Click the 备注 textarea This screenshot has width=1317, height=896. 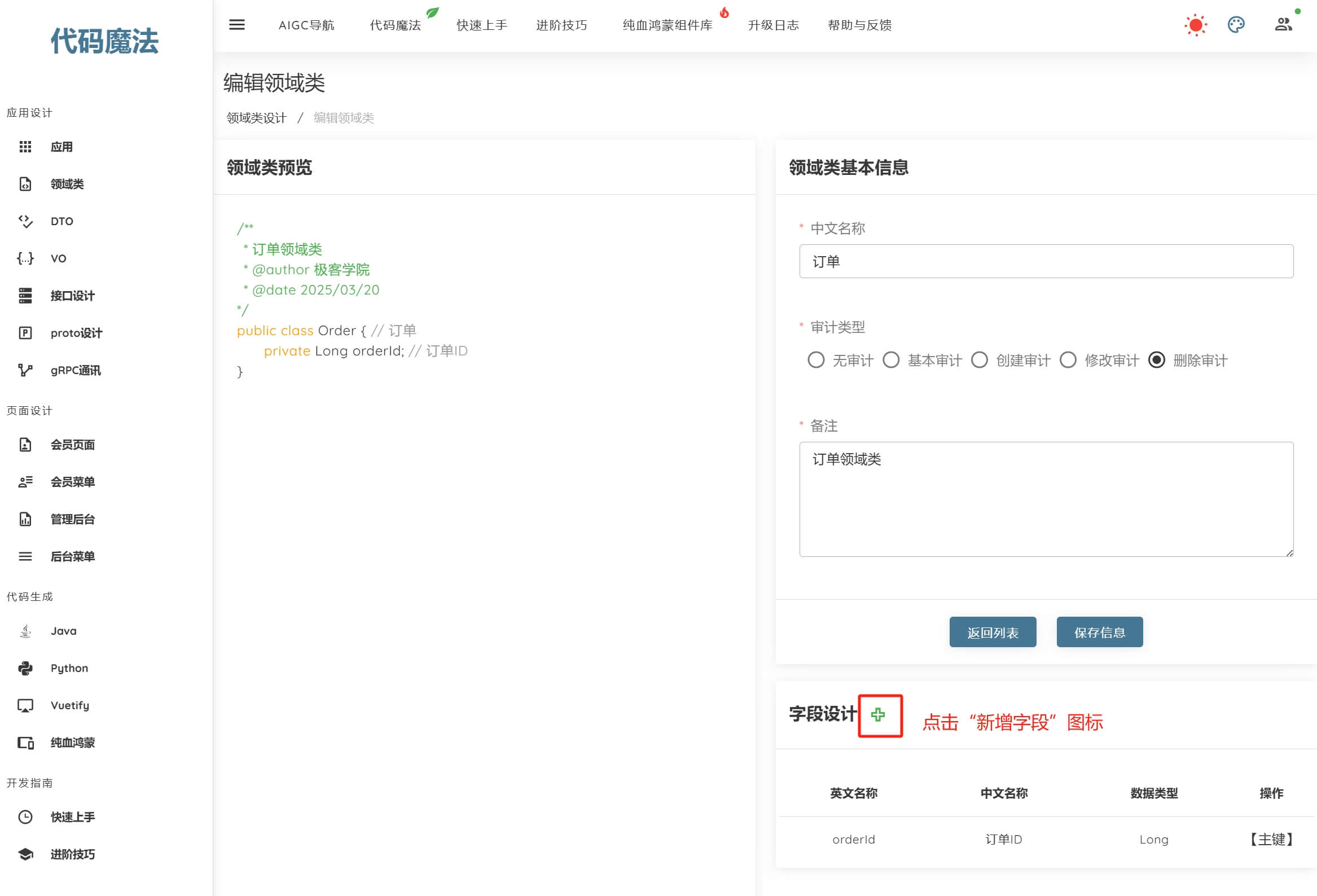[x=1046, y=499]
